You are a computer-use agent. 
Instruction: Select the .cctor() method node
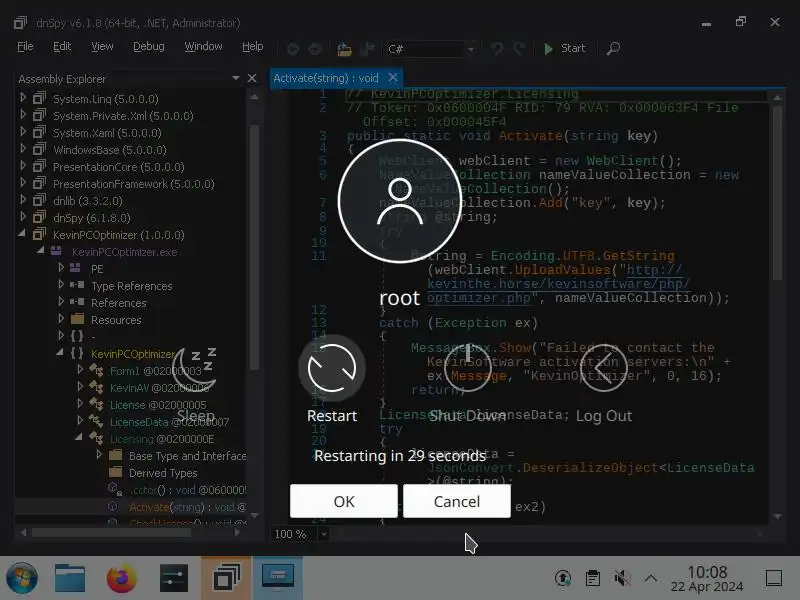[x=187, y=490]
